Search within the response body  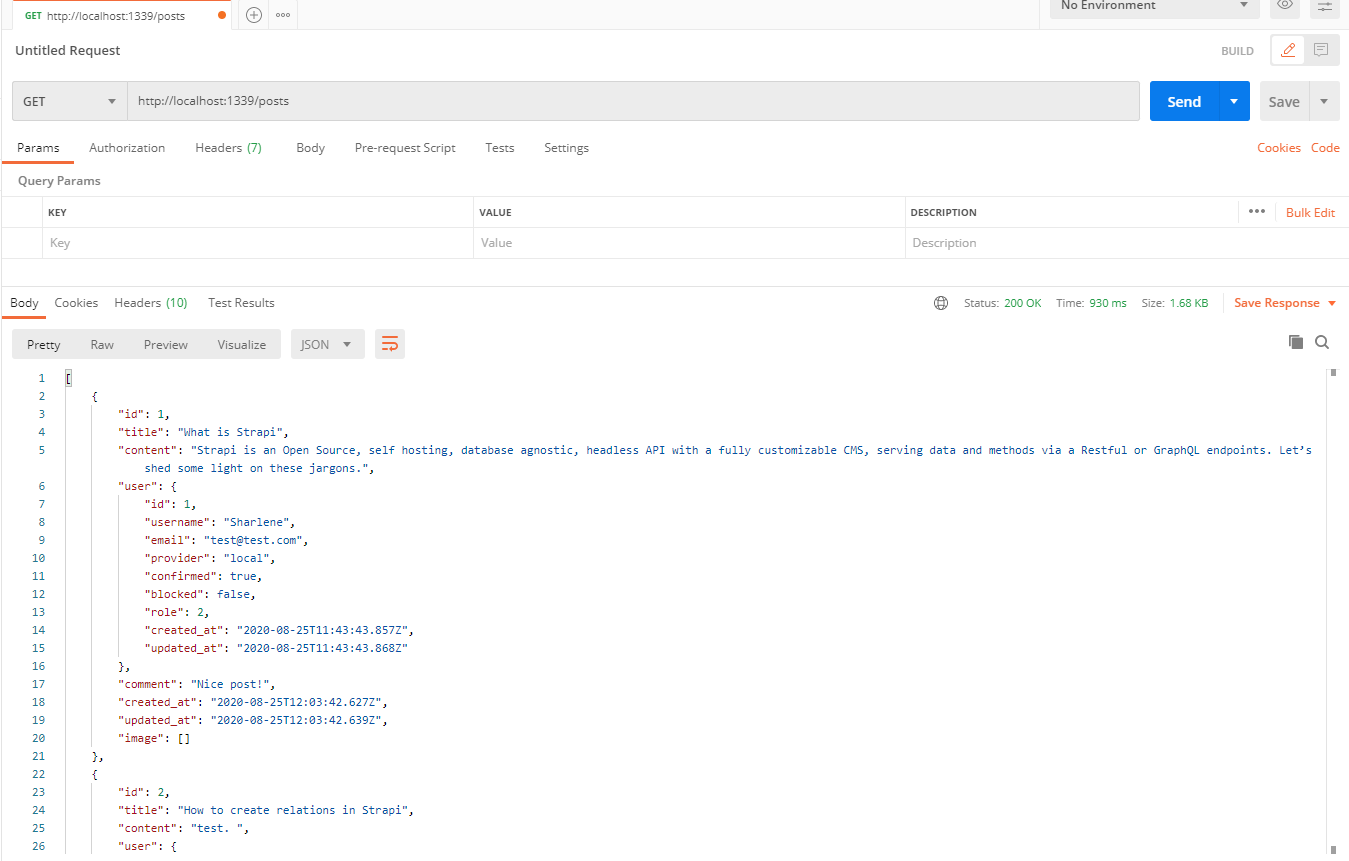point(1322,342)
